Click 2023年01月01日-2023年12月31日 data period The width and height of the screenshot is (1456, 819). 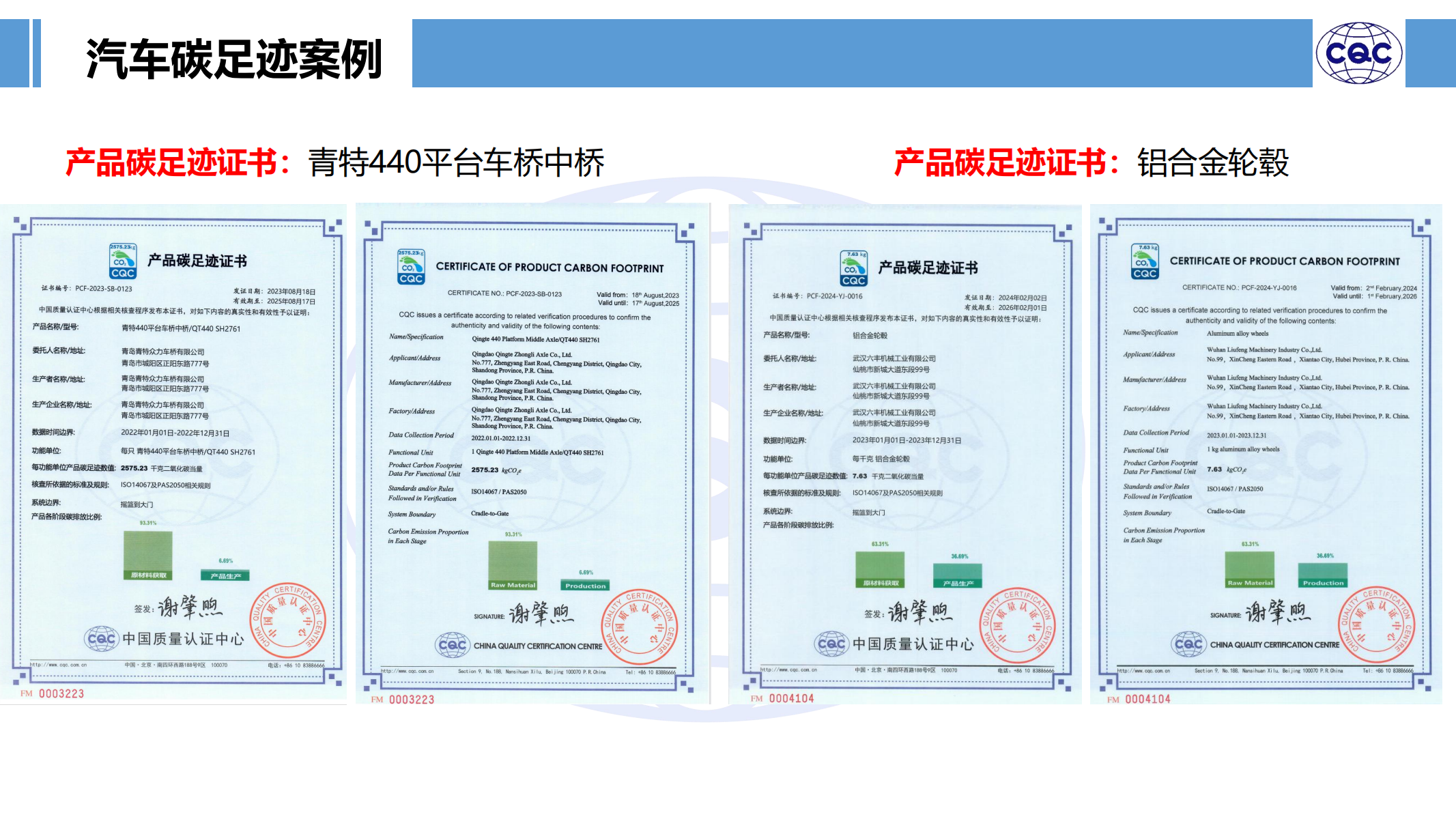[x=907, y=440]
